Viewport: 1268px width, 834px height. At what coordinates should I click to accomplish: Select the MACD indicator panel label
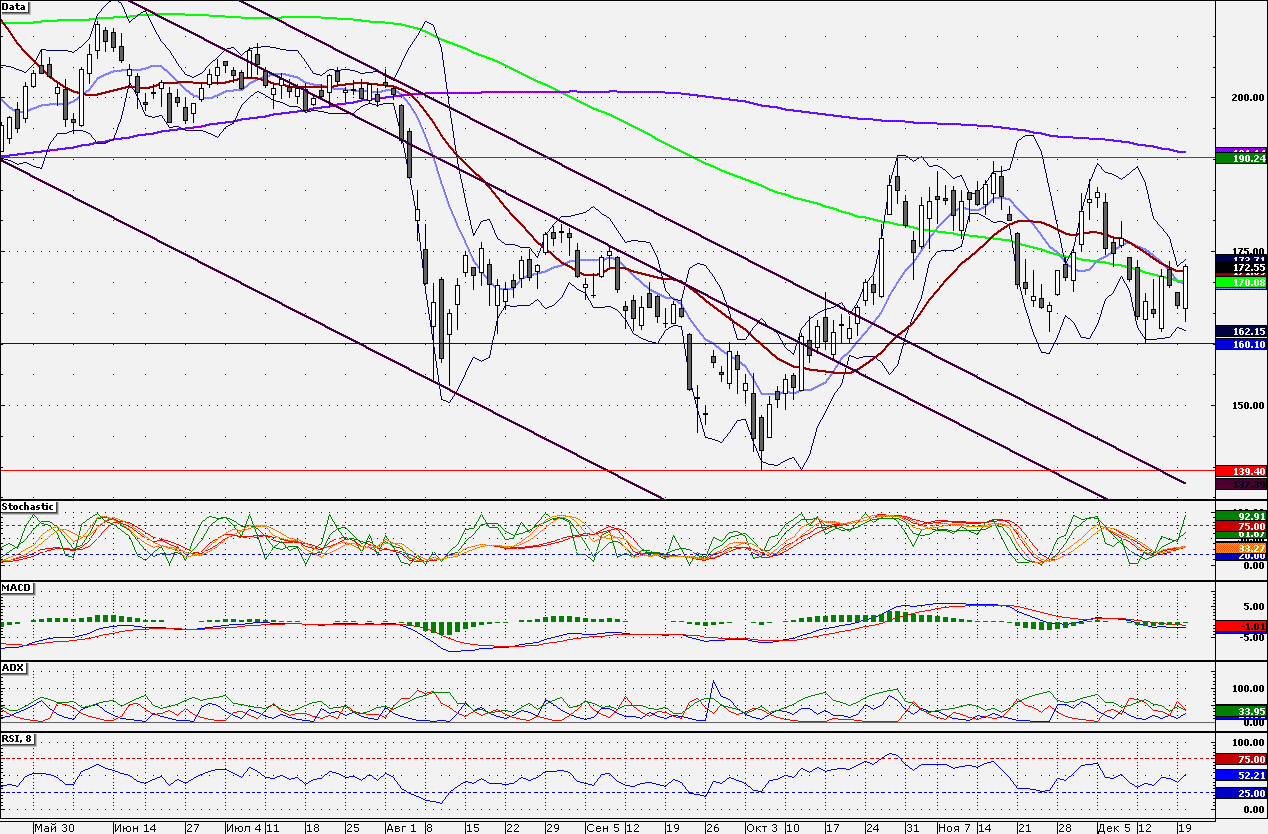[16, 587]
